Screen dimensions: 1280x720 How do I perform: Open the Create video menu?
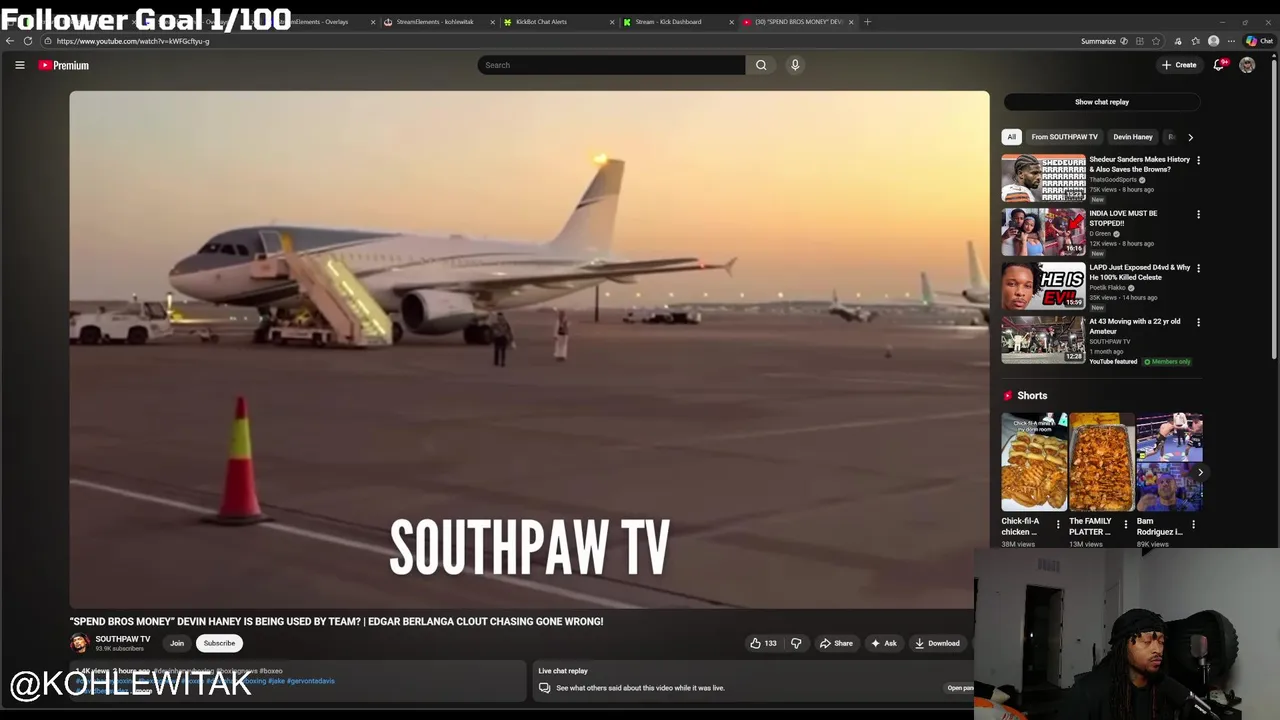[x=1179, y=65]
